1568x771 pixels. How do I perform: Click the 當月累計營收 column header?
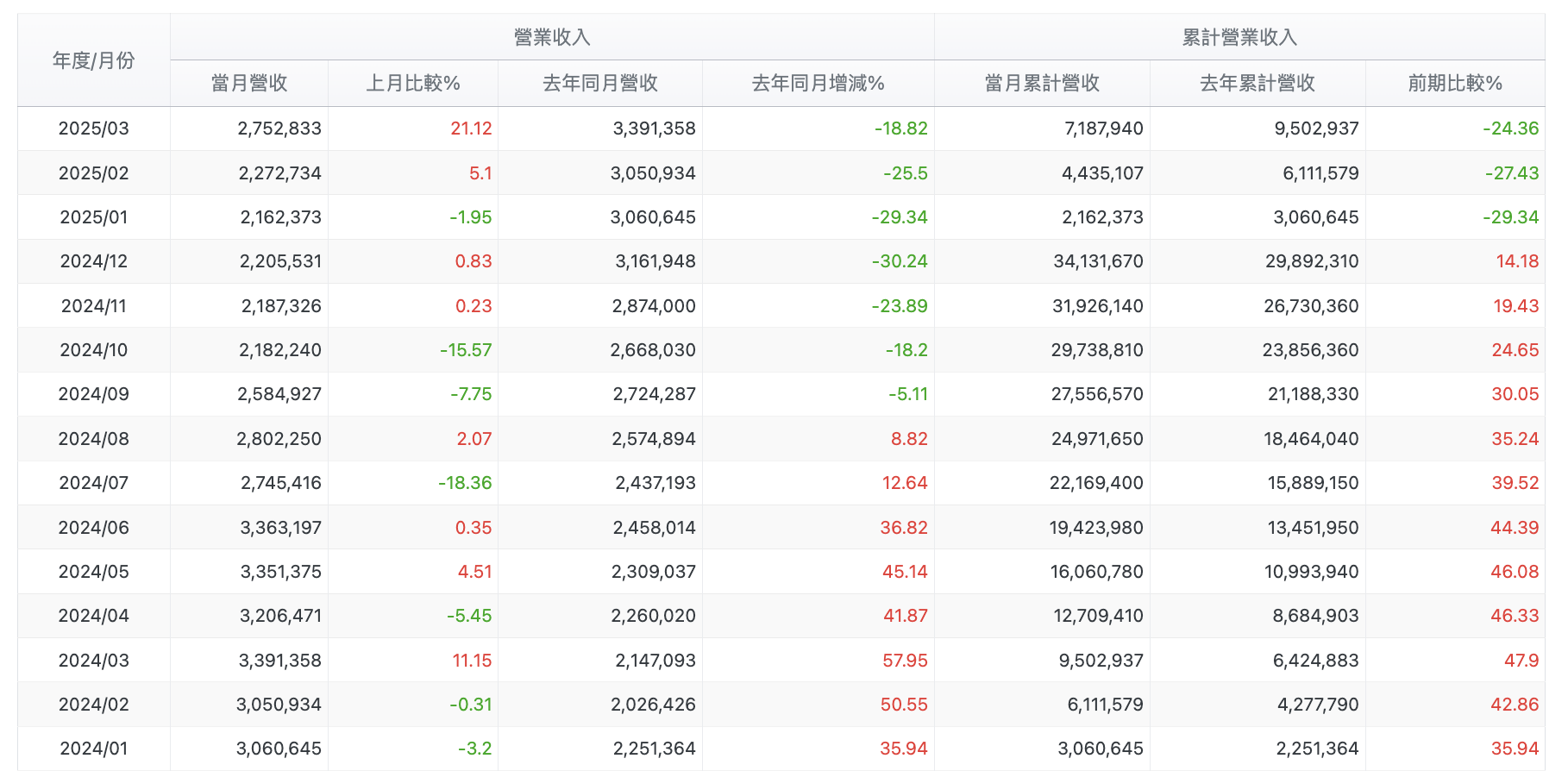coord(1042,83)
